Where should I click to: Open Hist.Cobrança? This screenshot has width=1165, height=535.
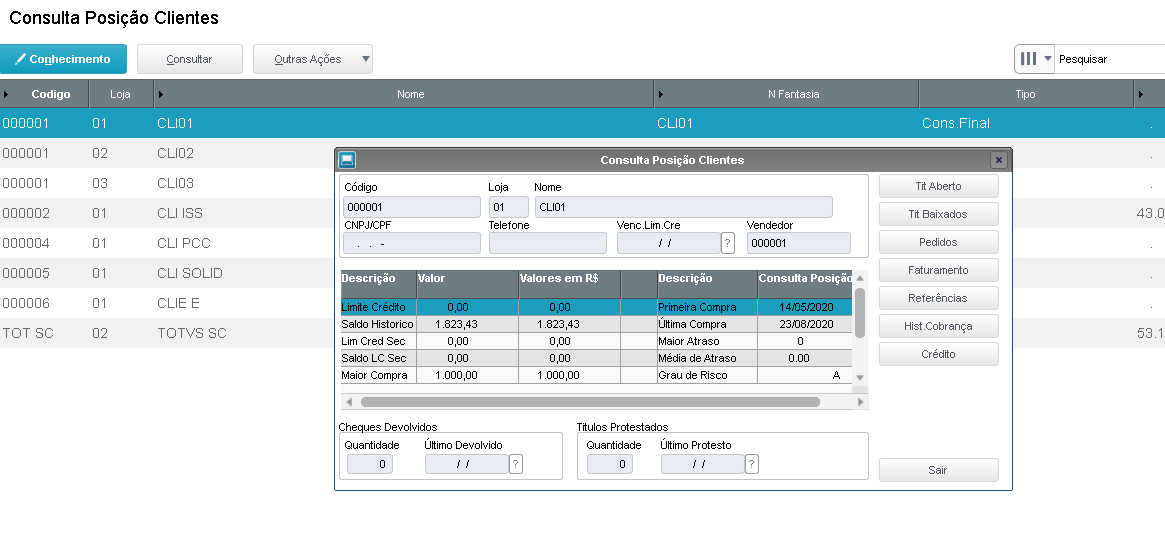938,326
